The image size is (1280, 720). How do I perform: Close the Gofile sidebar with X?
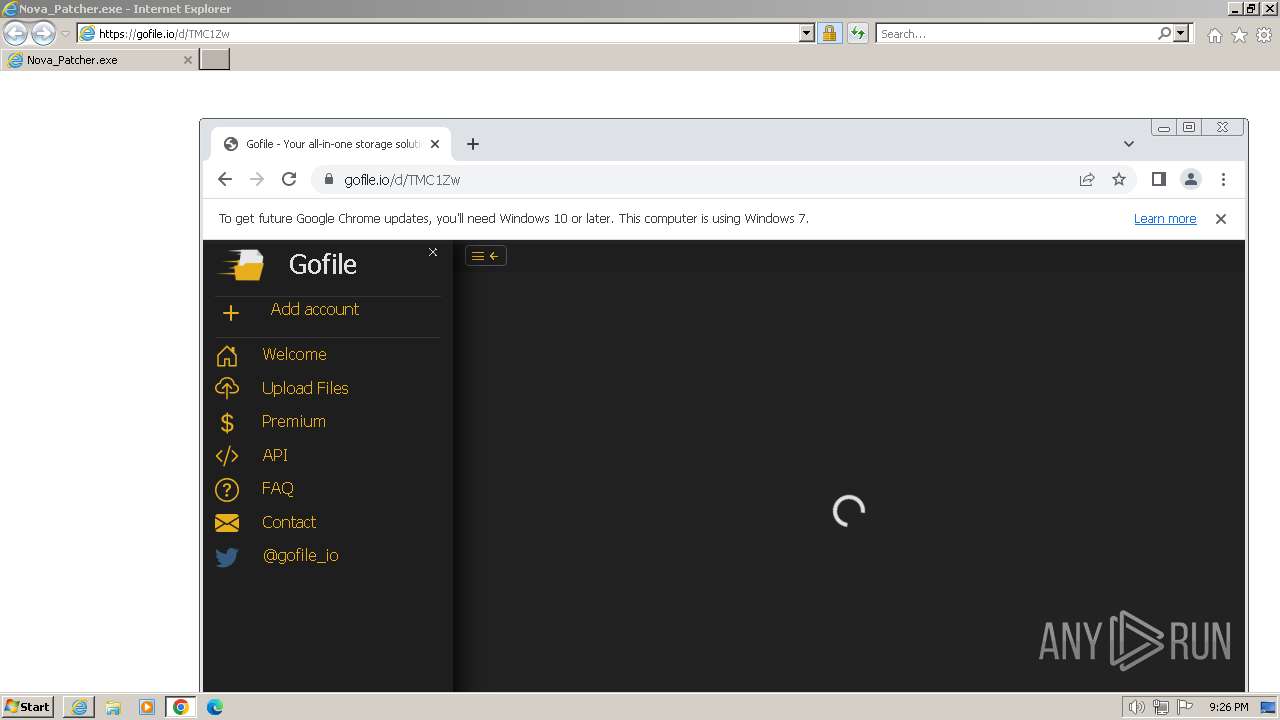click(x=433, y=252)
